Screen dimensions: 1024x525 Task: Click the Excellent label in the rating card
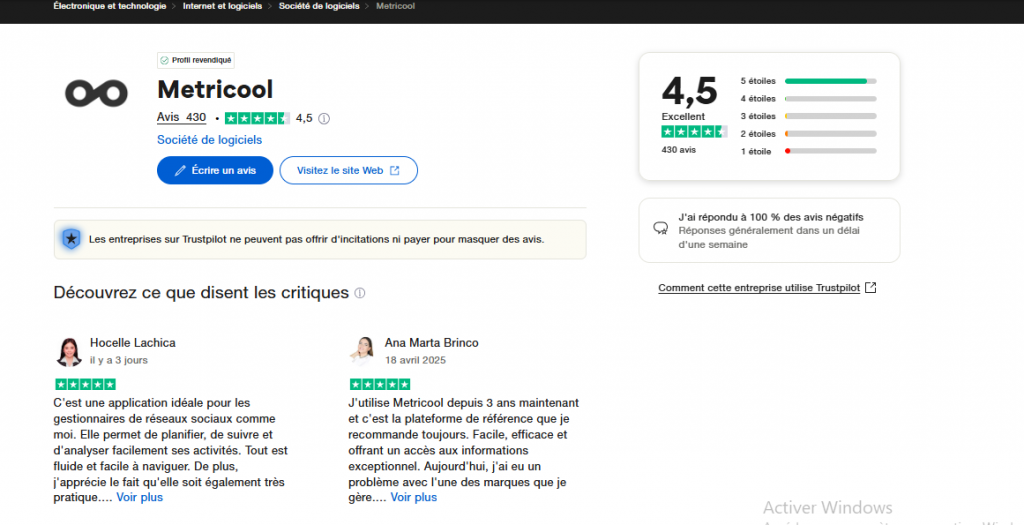point(683,116)
